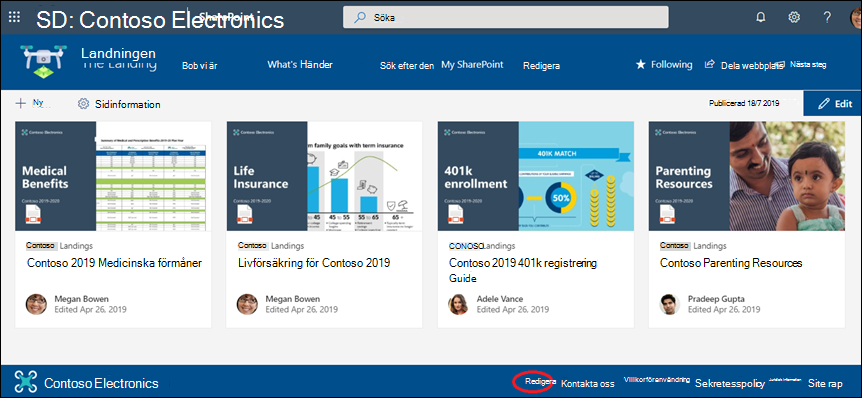Open Contoso 2019 Medicinska förmåner title
This screenshot has height=398, width=862.
pos(114,263)
